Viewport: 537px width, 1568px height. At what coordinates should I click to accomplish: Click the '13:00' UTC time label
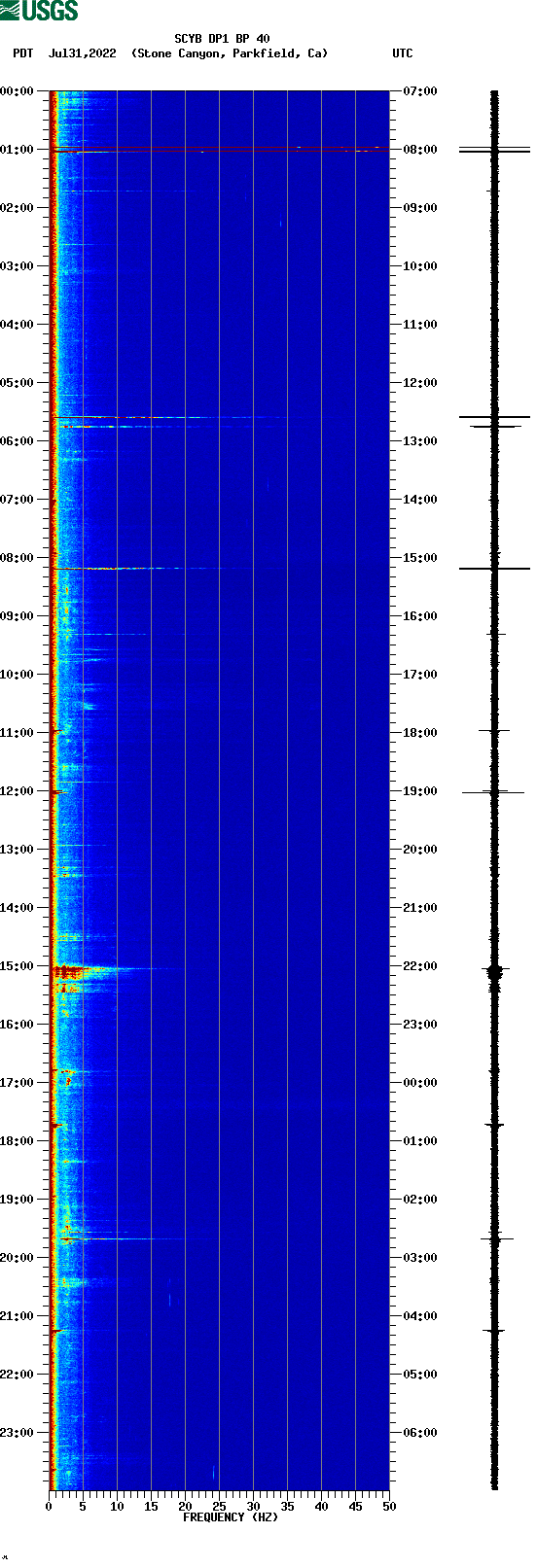420,441
